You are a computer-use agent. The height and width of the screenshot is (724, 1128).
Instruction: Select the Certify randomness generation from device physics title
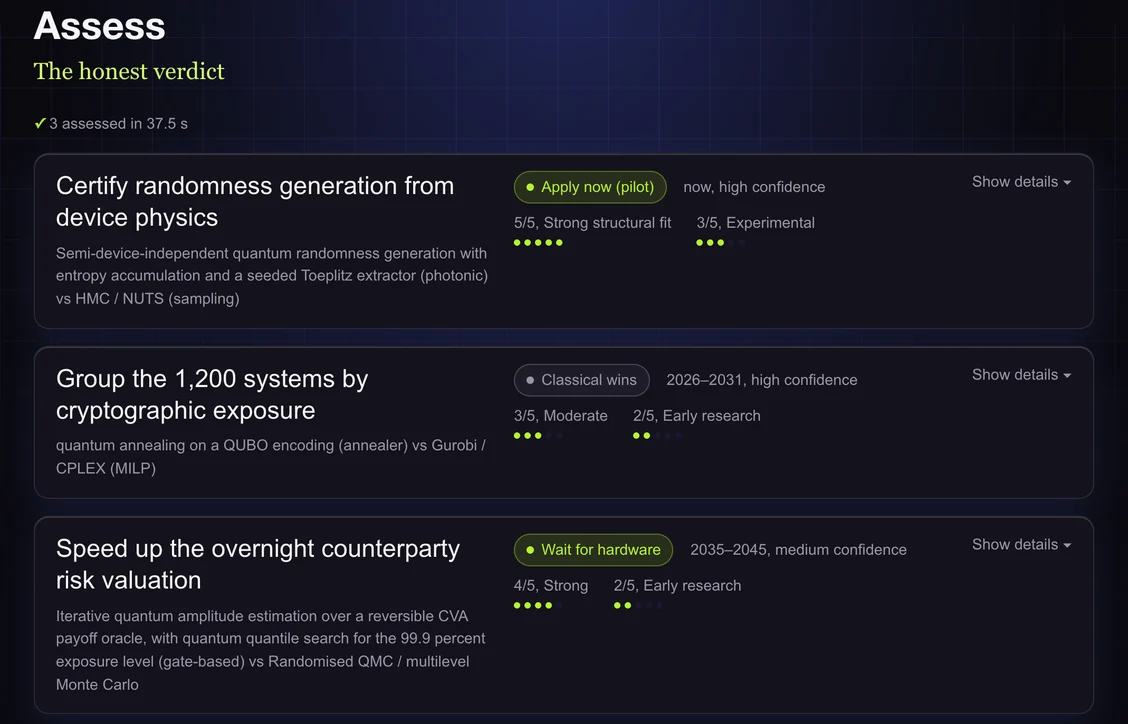255,202
